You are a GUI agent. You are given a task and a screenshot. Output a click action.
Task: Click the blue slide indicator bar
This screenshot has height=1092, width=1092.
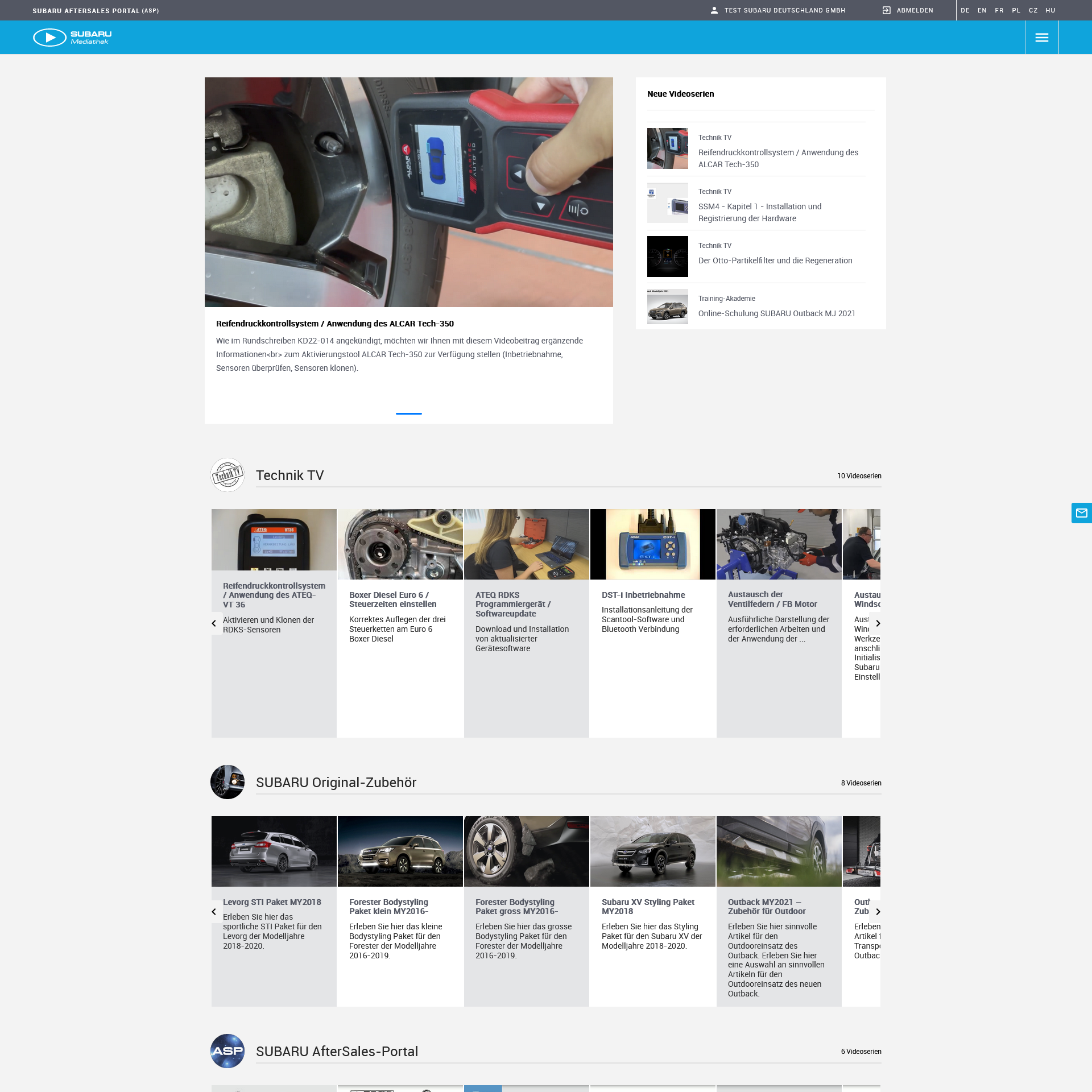[408, 413]
